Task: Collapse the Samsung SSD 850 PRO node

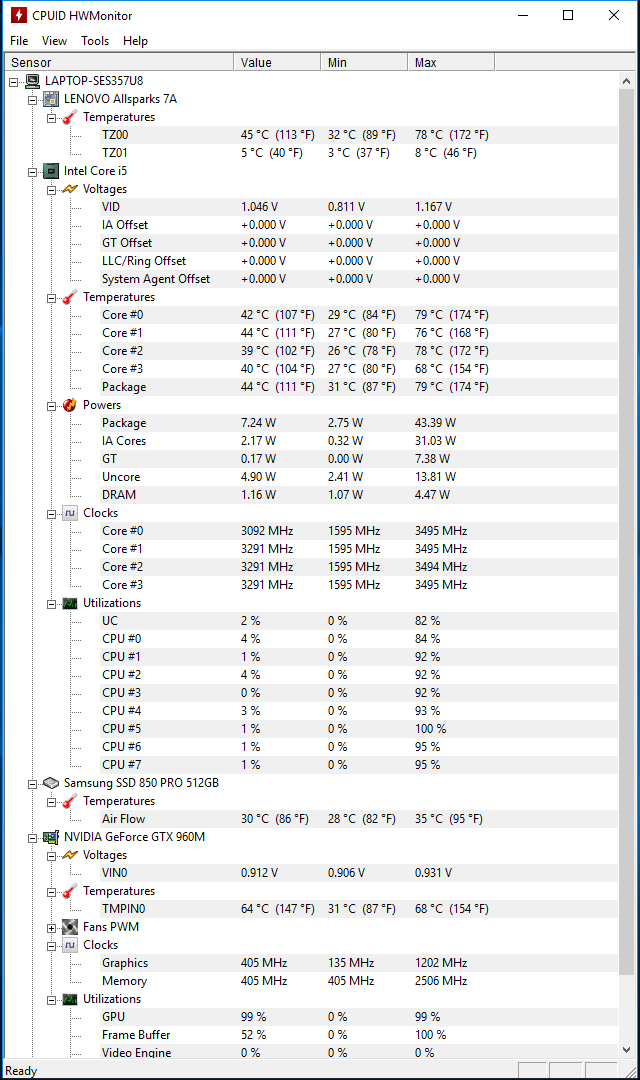Action: [x=32, y=784]
